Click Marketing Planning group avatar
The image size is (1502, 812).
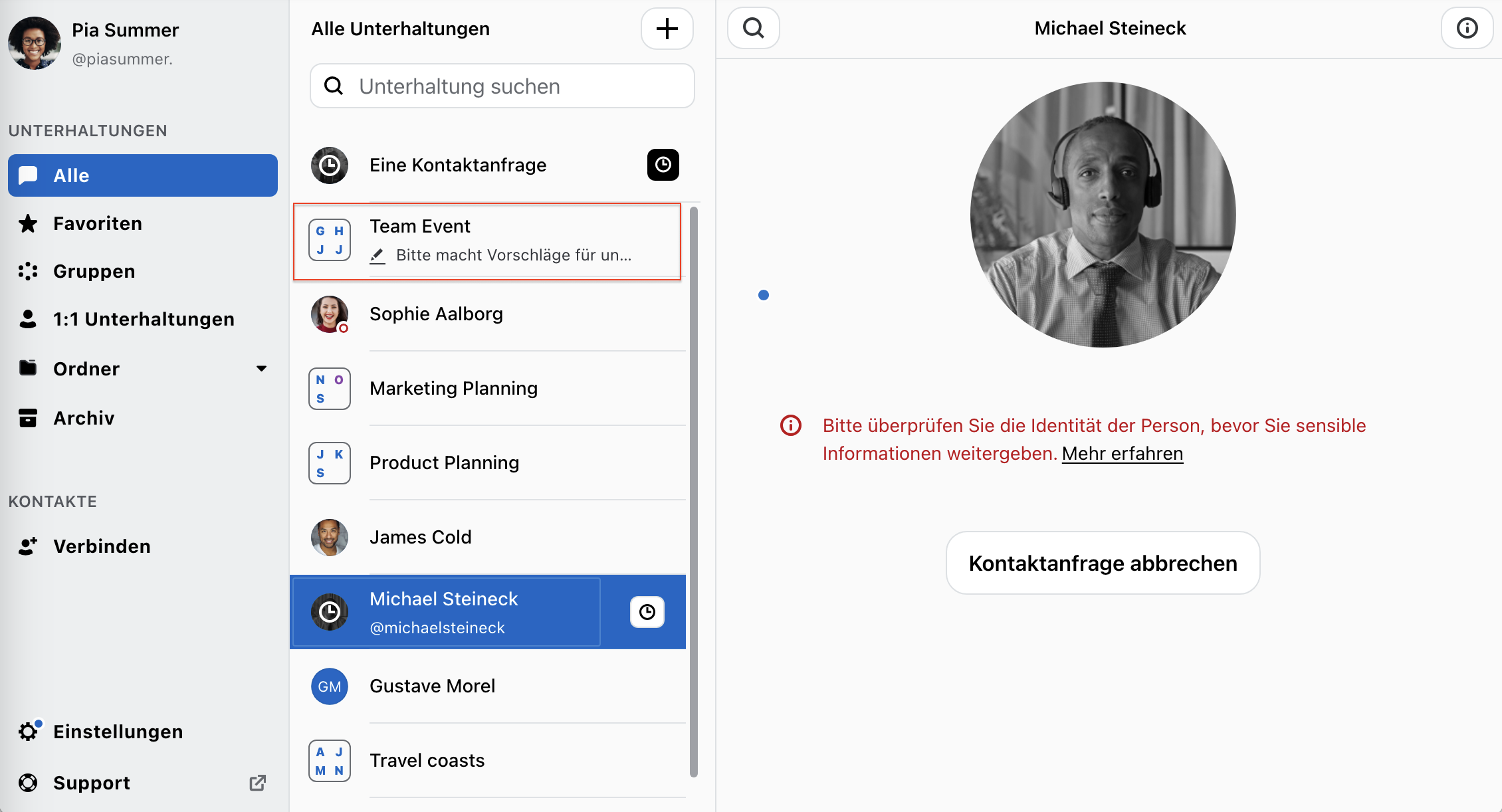(330, 389)
